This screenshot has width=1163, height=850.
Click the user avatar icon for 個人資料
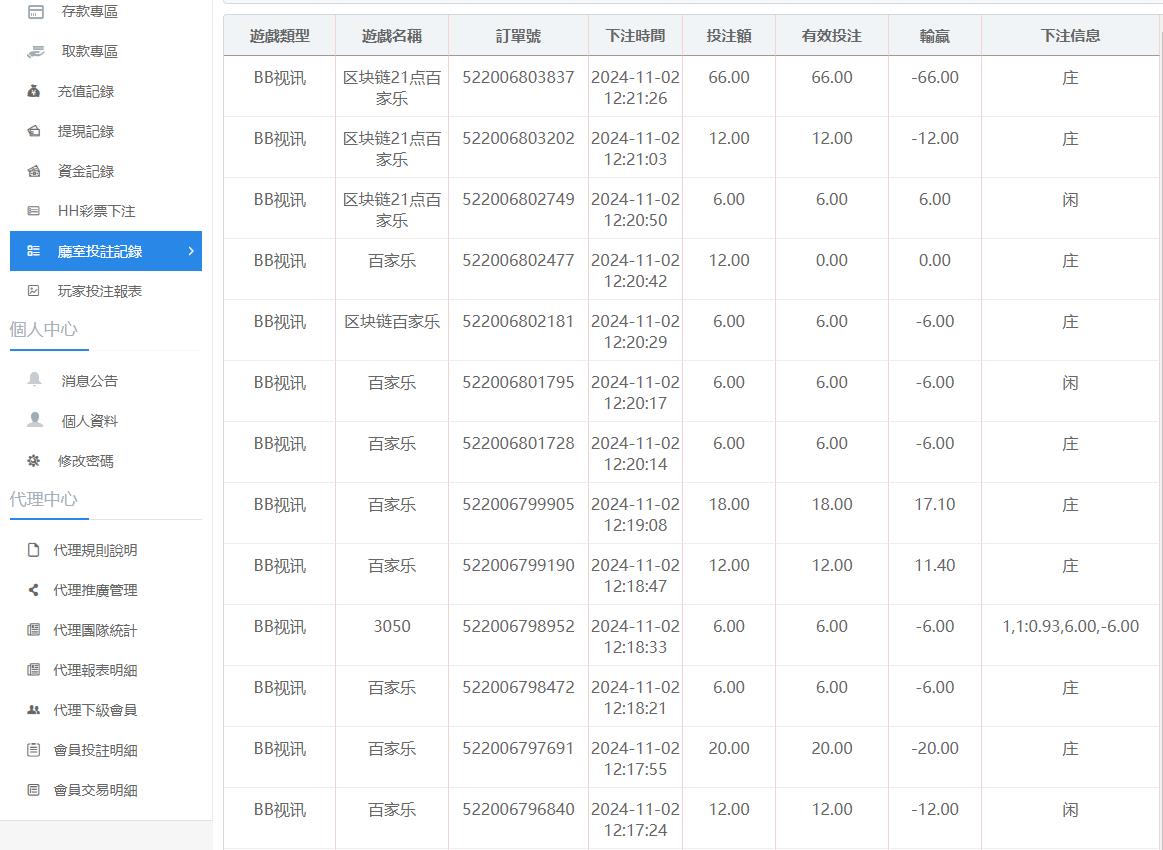tap(35, 420)
